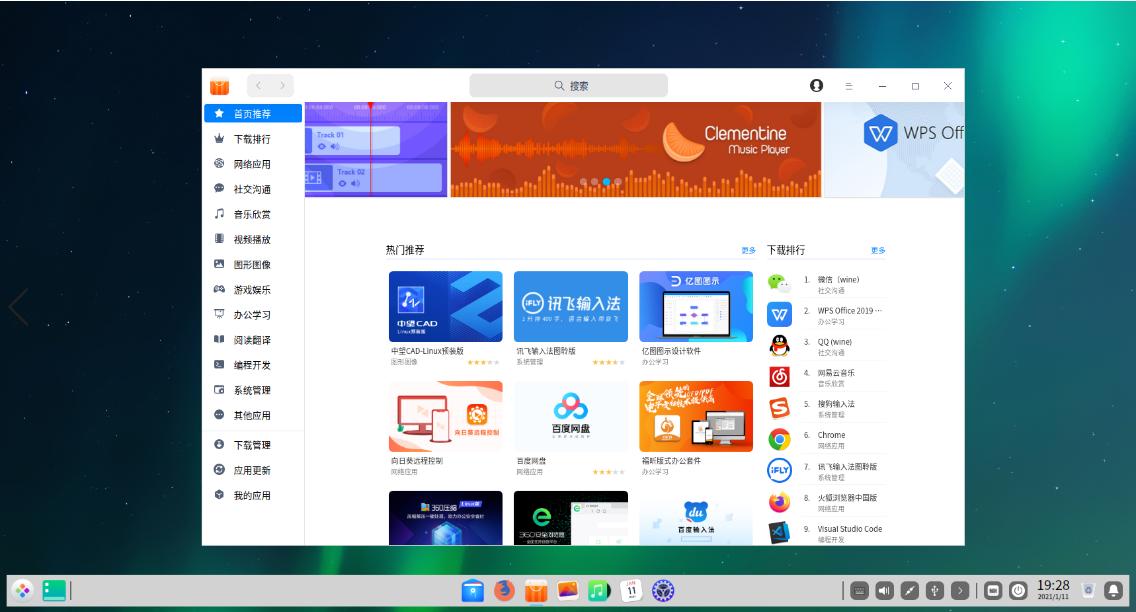Click the notification bell in the tray
The image size is (1136, 612).
(1113, 590)
